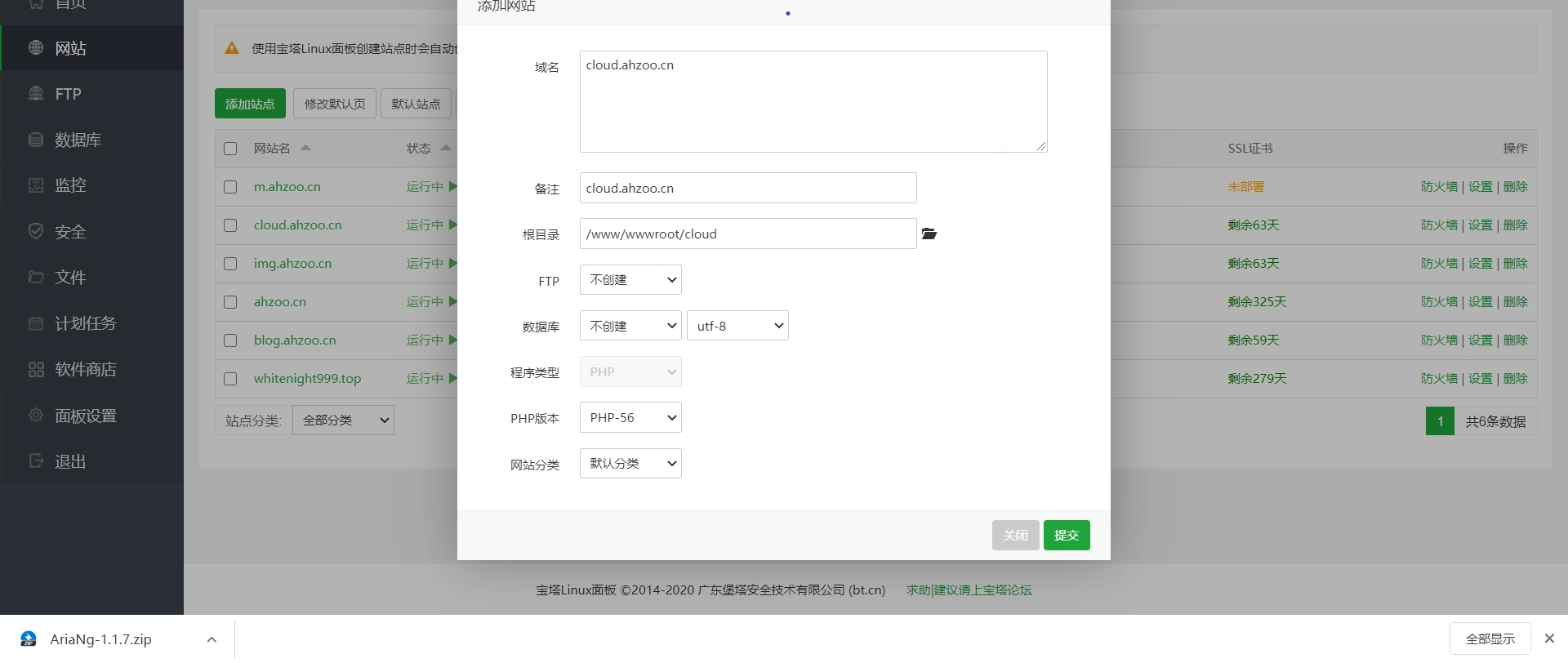Open 文件 in the sidebar
The width and height of the screenshot is (1568, 663).
[91, 278]
